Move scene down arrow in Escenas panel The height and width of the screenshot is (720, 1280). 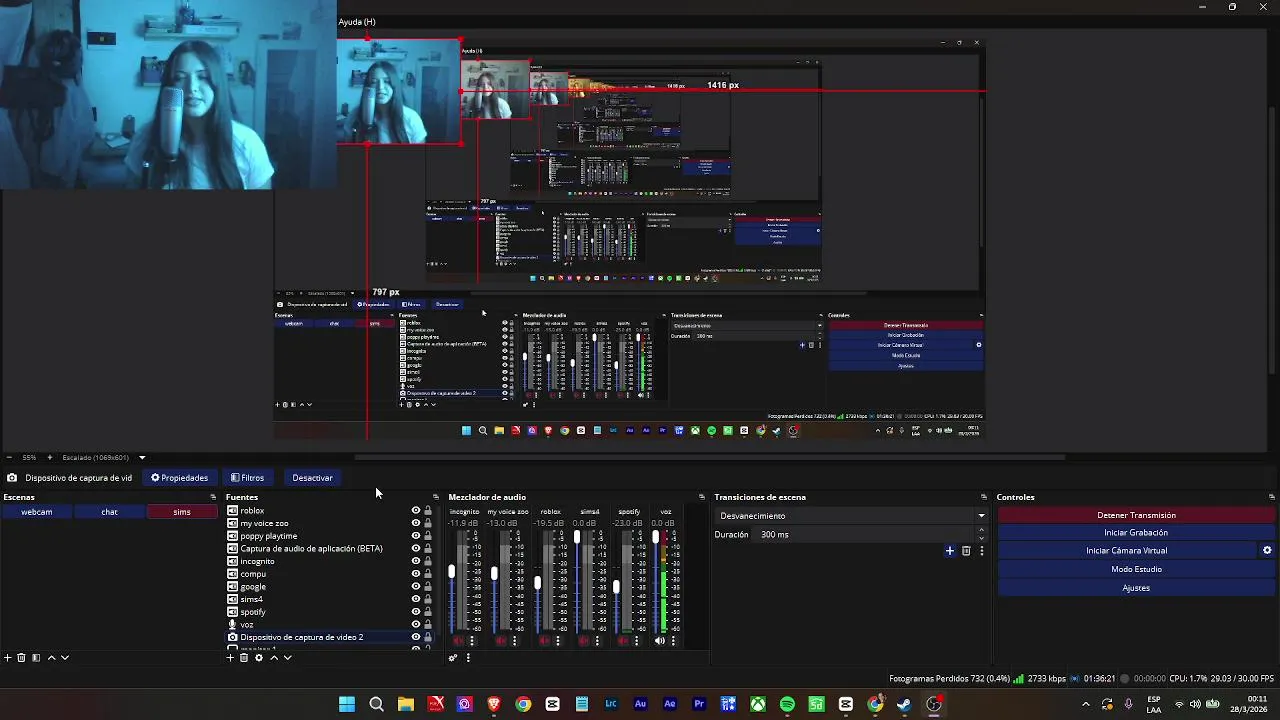tap(65, 658)
